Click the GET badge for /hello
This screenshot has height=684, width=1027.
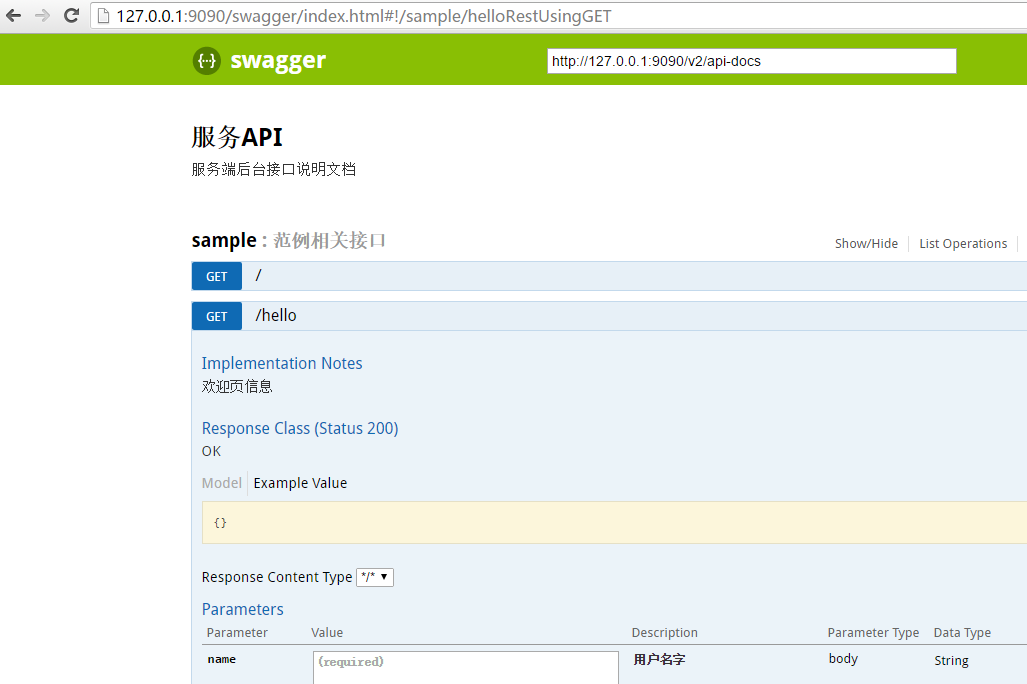(217, 316)
